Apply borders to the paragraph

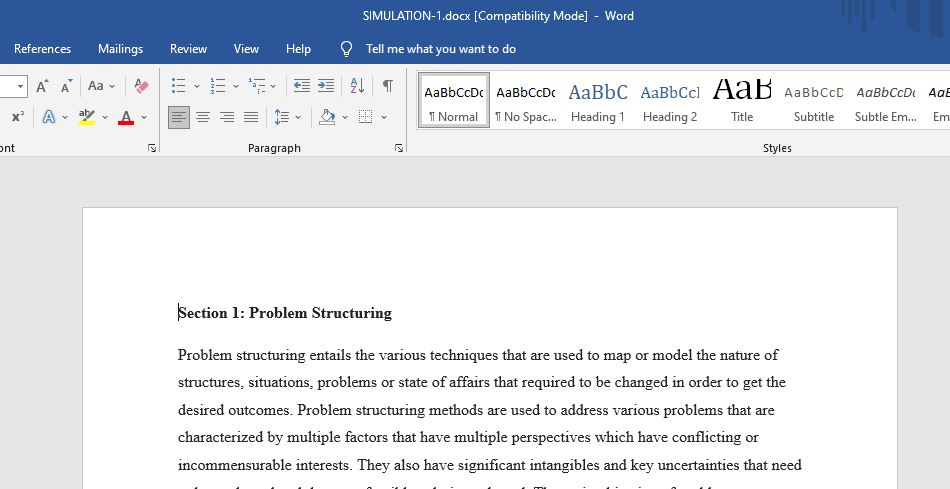[x=365, y=117]
